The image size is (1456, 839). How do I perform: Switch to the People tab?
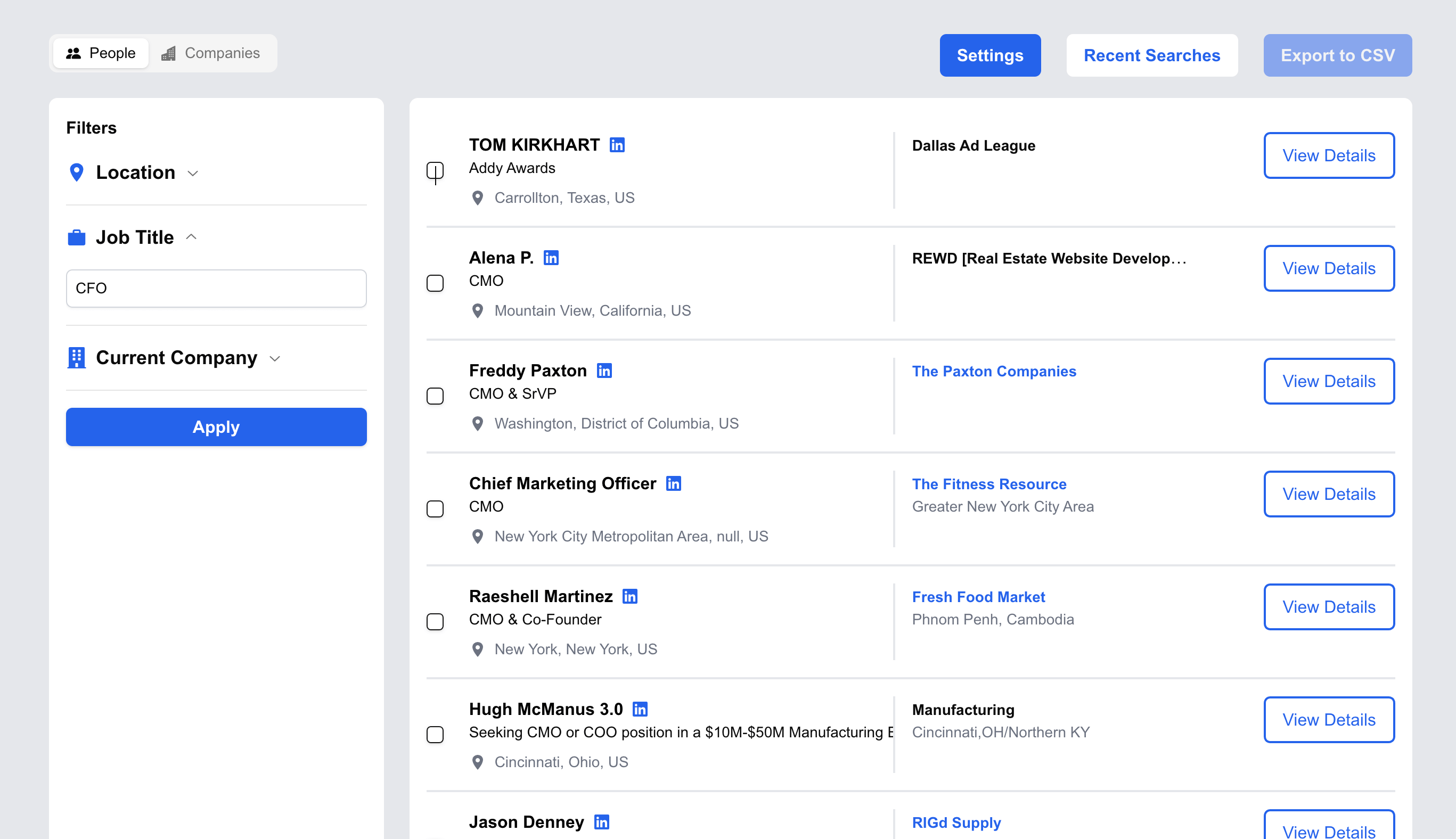101,54
